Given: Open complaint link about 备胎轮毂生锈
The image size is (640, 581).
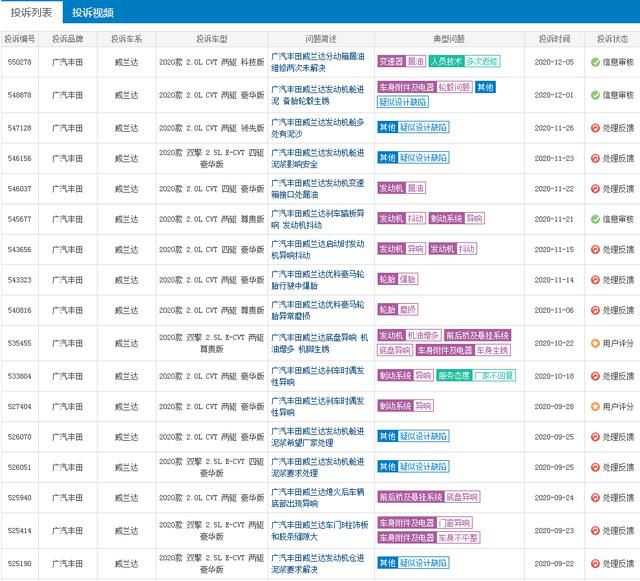Looking at the screenshot, I should tap(318, 95).
